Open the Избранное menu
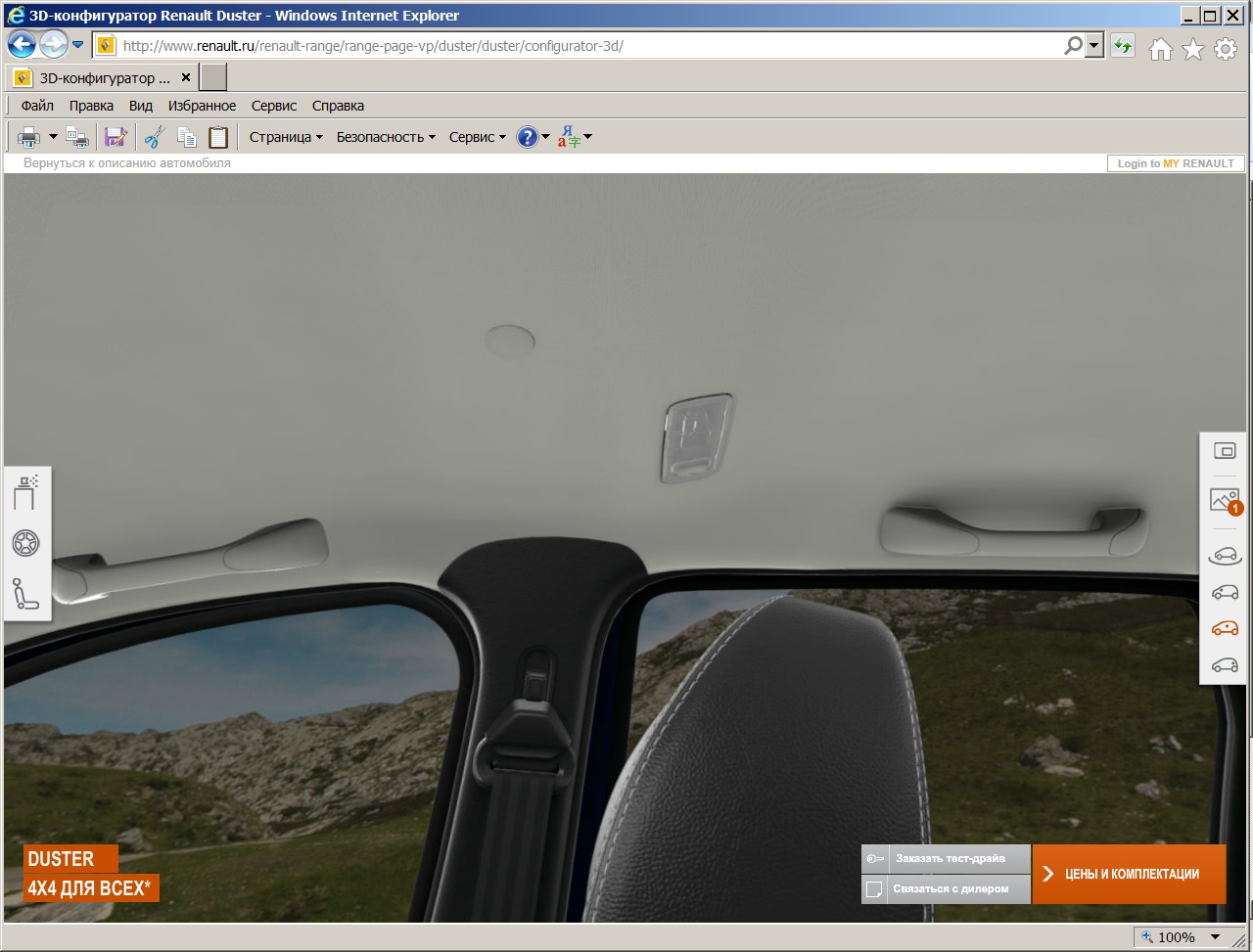 (x=202, y=106)
